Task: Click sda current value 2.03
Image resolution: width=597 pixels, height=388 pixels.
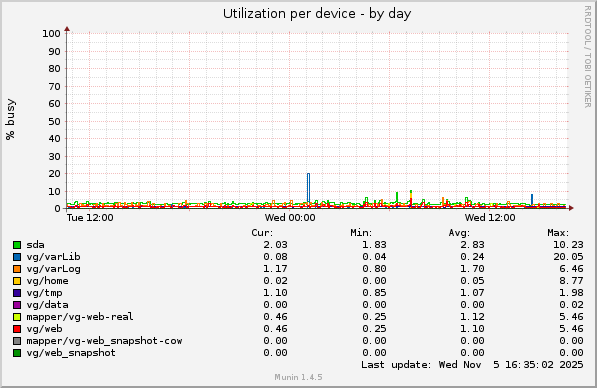Action: (275, 245)
